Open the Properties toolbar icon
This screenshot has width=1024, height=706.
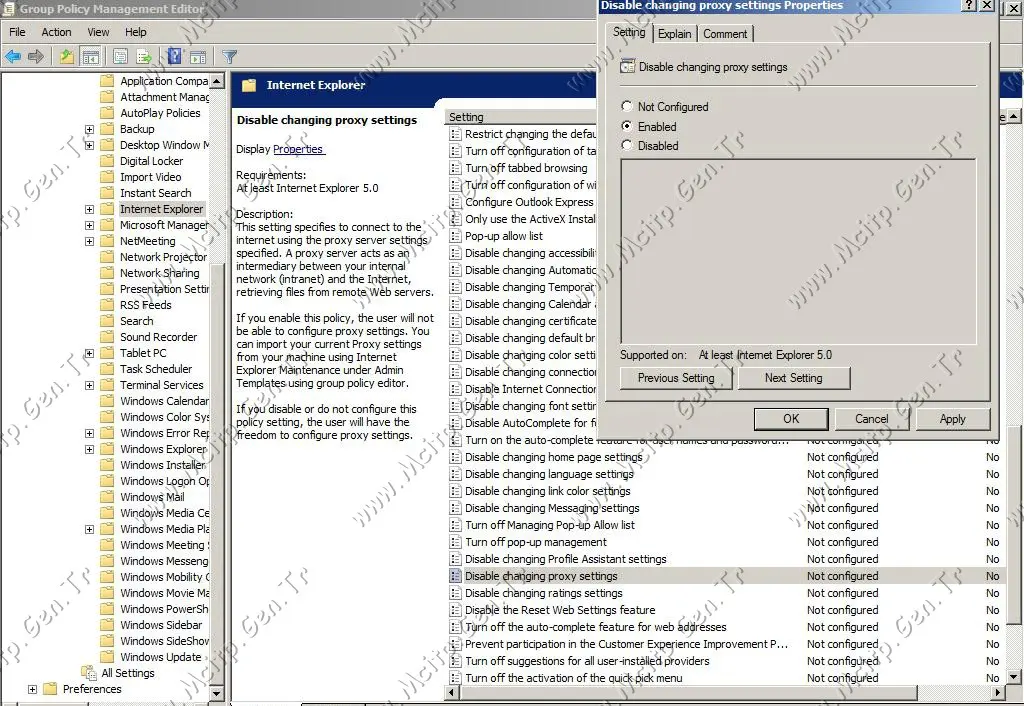pos(120,57)
